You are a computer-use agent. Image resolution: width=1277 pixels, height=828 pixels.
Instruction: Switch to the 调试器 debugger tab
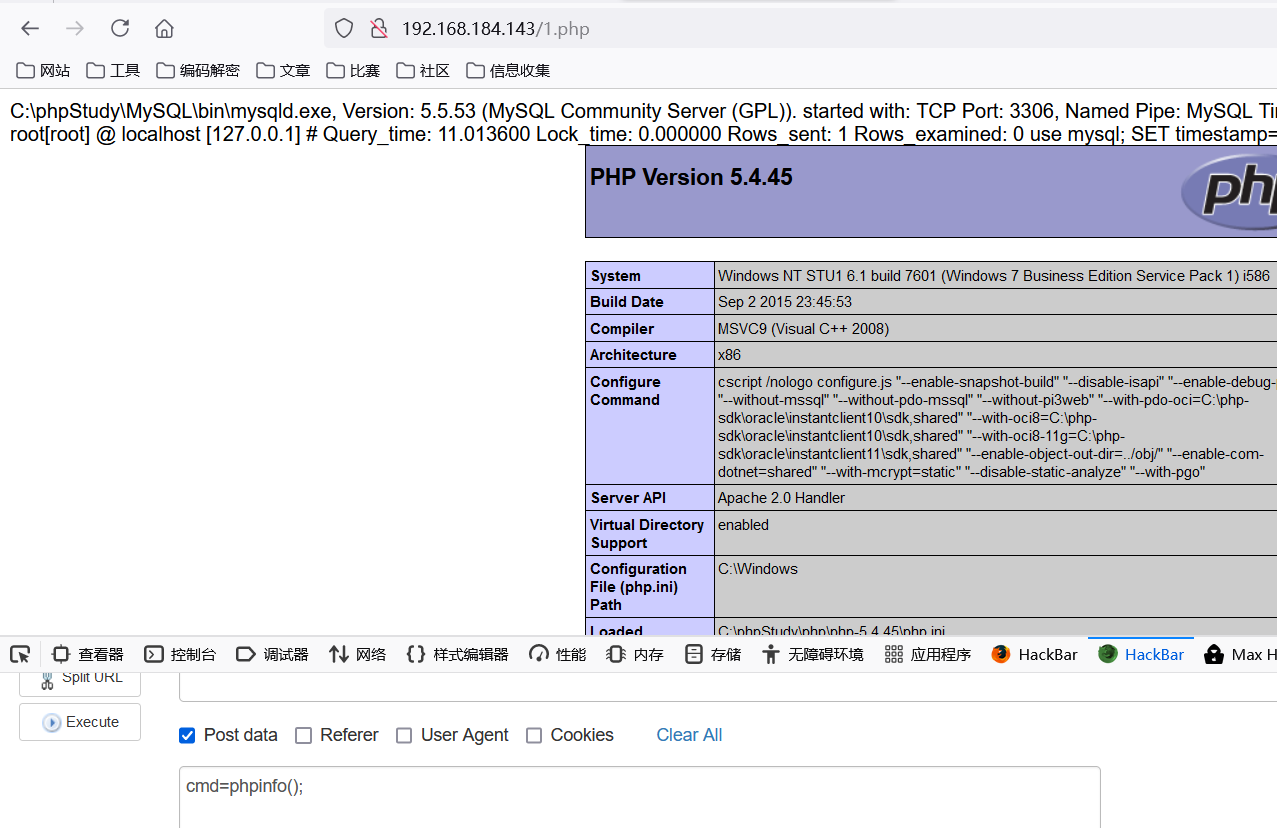(x=272, y=654)
